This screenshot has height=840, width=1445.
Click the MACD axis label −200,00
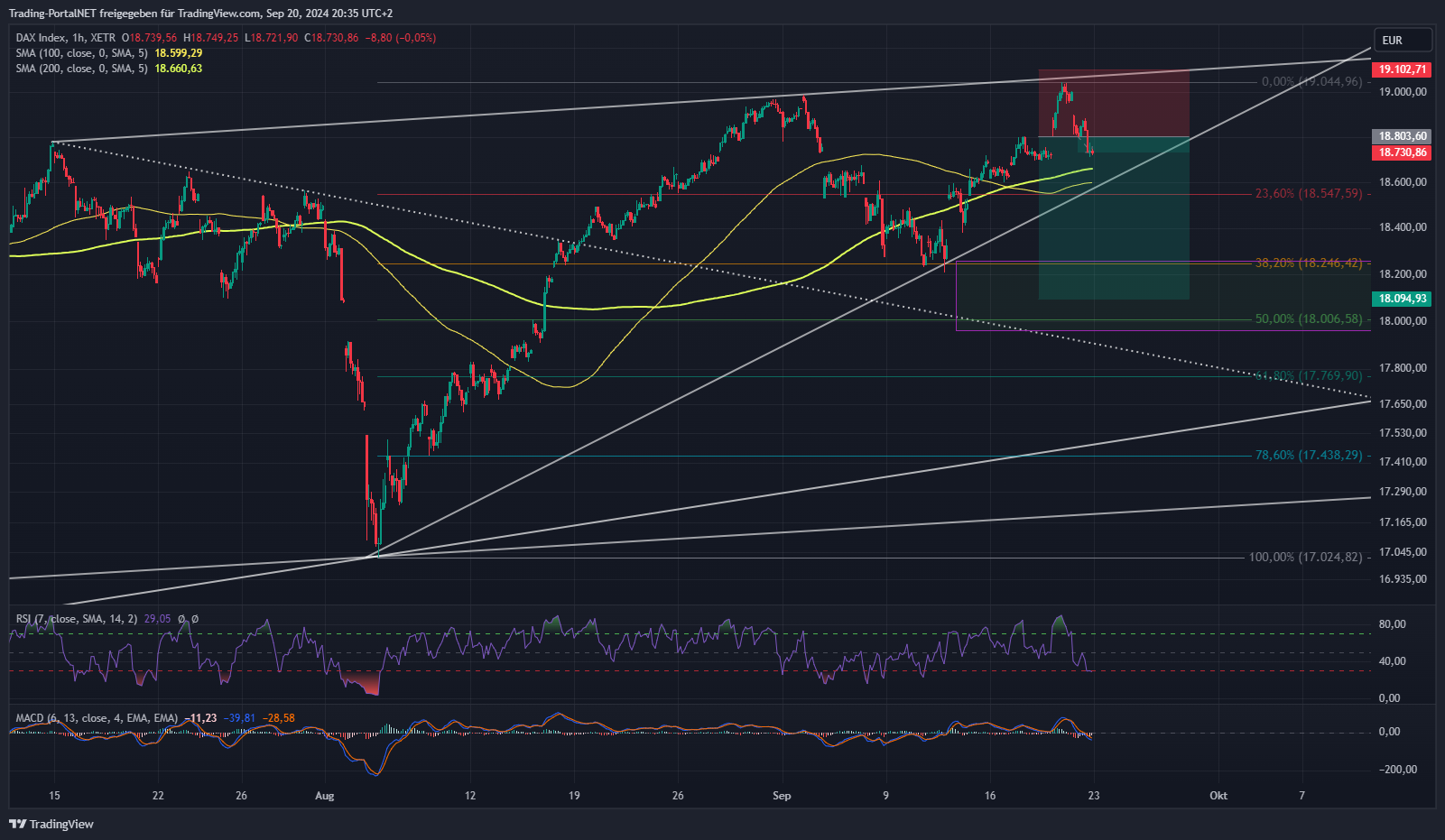(1397, 770)
